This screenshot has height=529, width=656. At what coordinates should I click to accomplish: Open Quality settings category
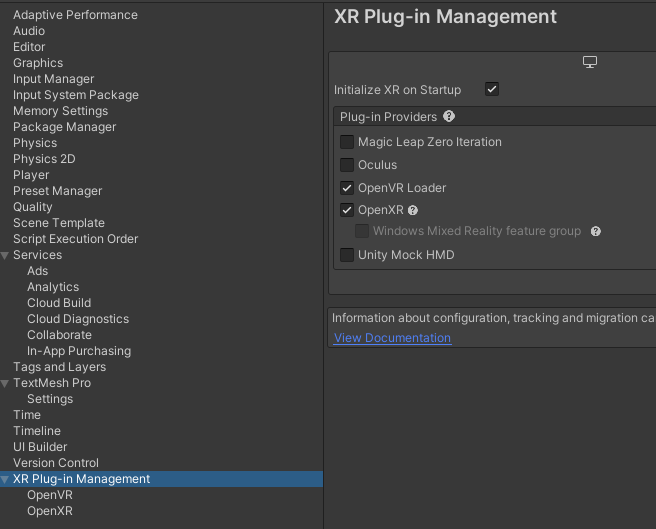(33, 207)
